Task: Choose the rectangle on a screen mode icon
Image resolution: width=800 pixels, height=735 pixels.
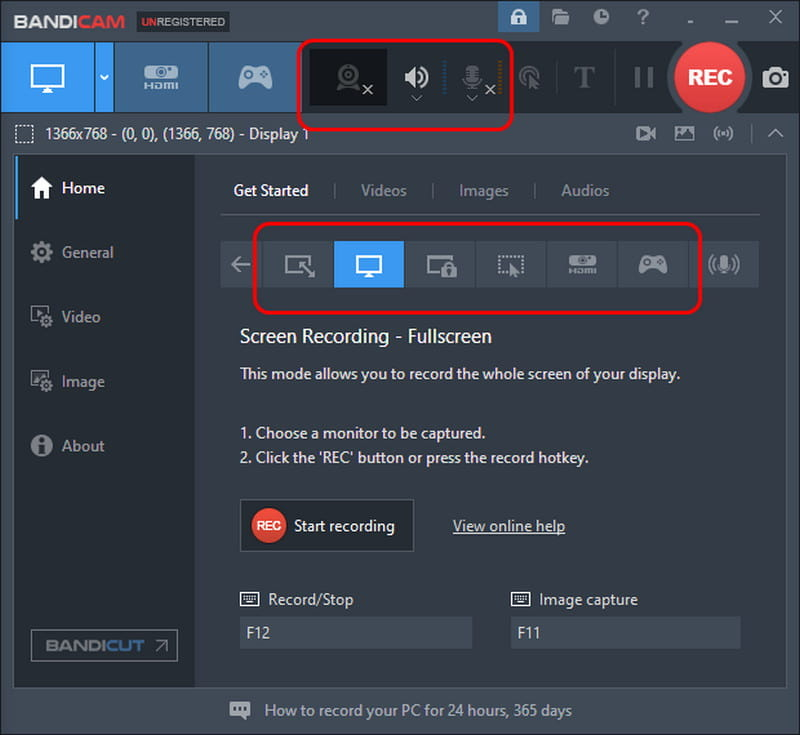Action: tap(299, 265)
